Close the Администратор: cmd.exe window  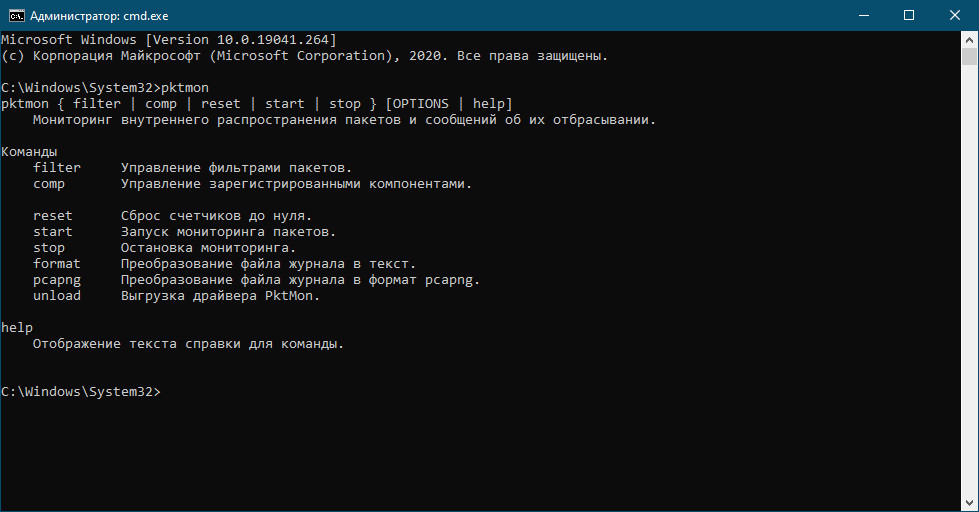(955, 16)
